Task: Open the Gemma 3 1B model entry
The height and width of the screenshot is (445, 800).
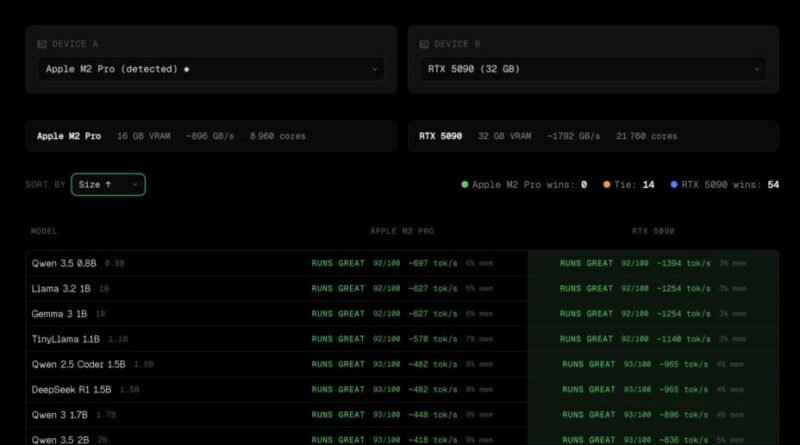Action: point(59,313)
